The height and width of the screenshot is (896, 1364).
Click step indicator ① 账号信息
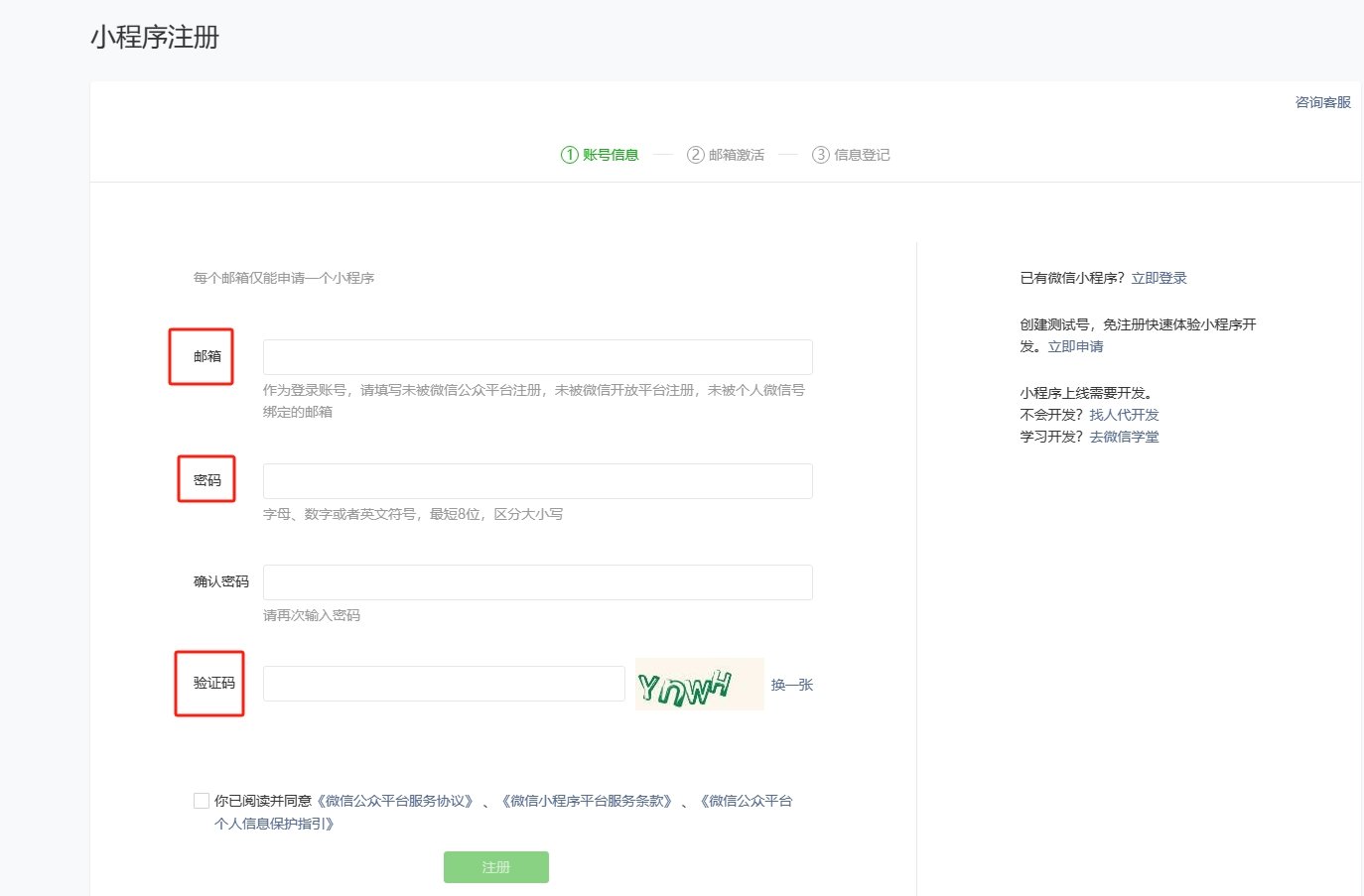click(x=600, y=155)
